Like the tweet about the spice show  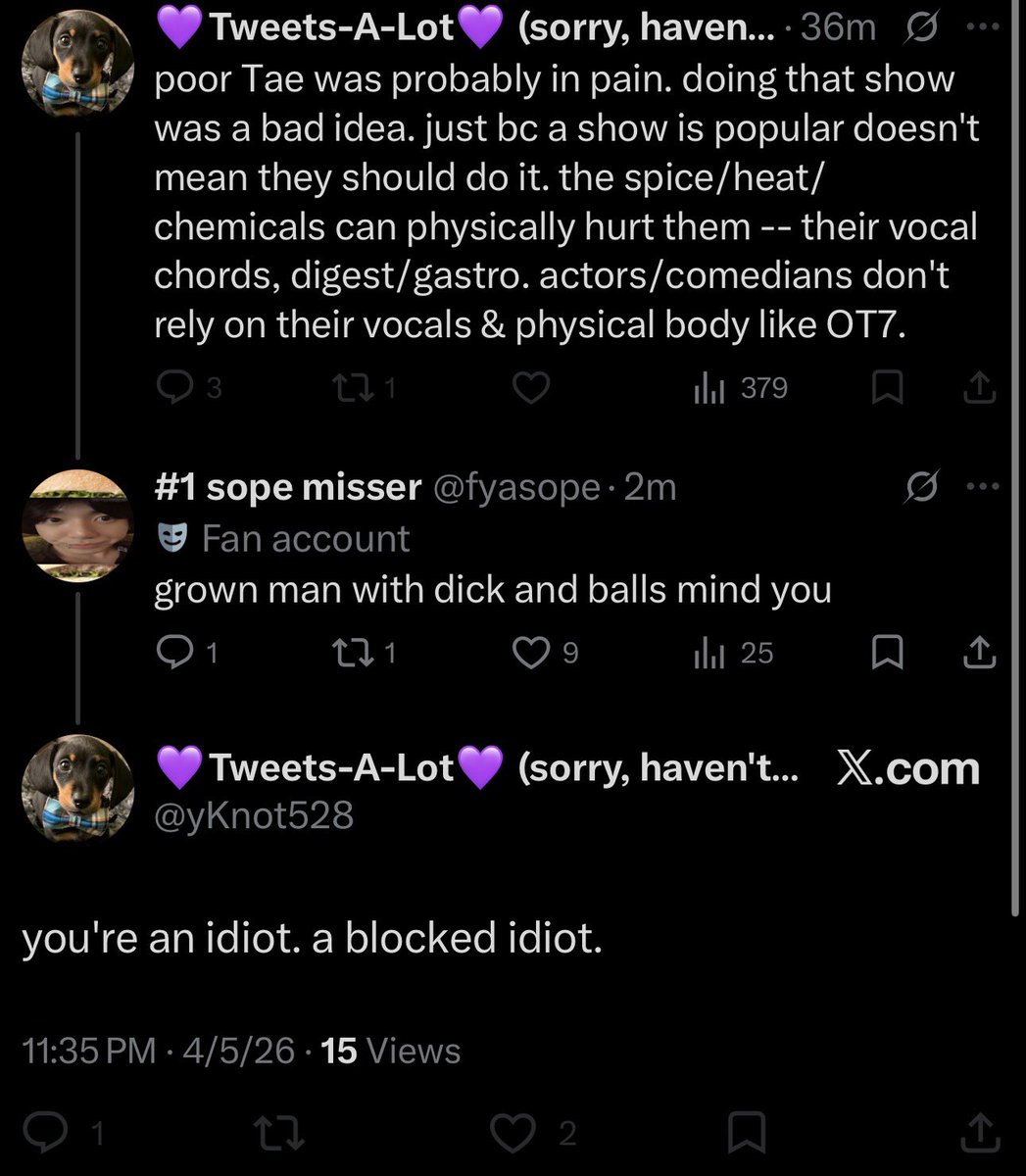(531, 389)
